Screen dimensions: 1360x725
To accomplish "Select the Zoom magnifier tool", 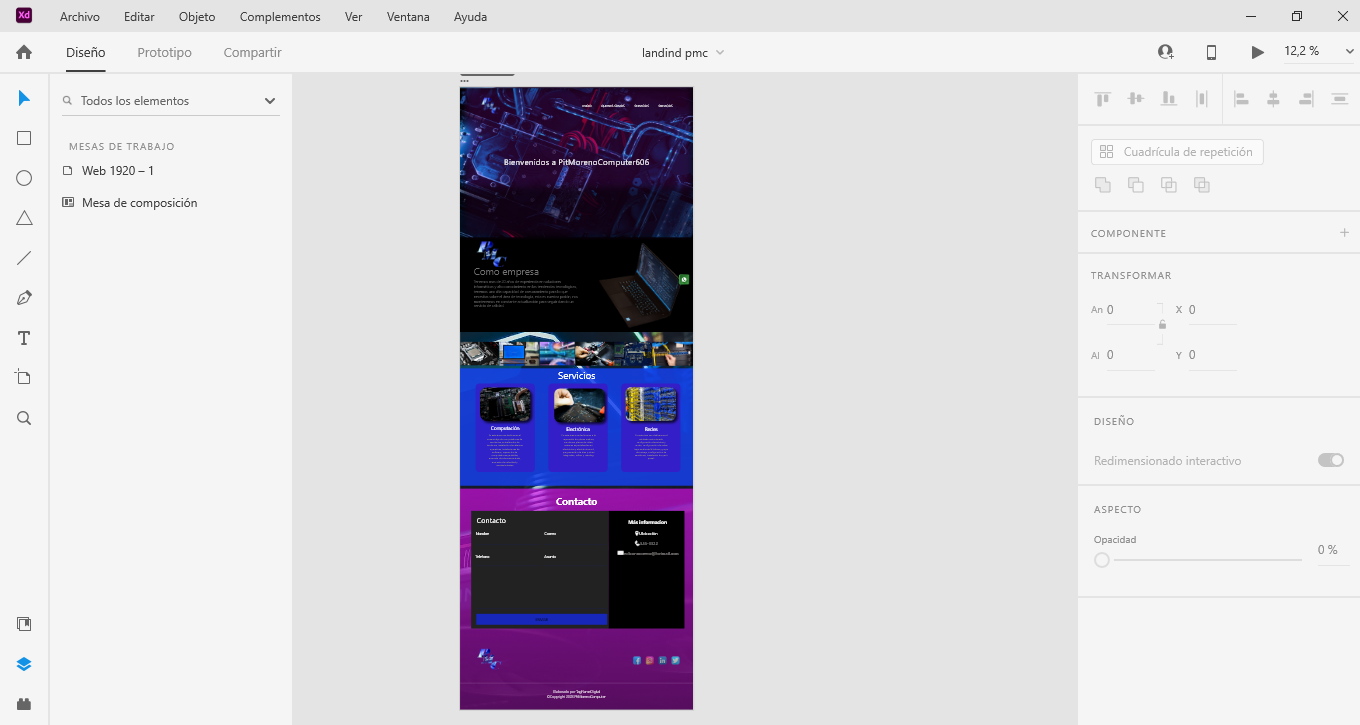I will coord(24,418).
